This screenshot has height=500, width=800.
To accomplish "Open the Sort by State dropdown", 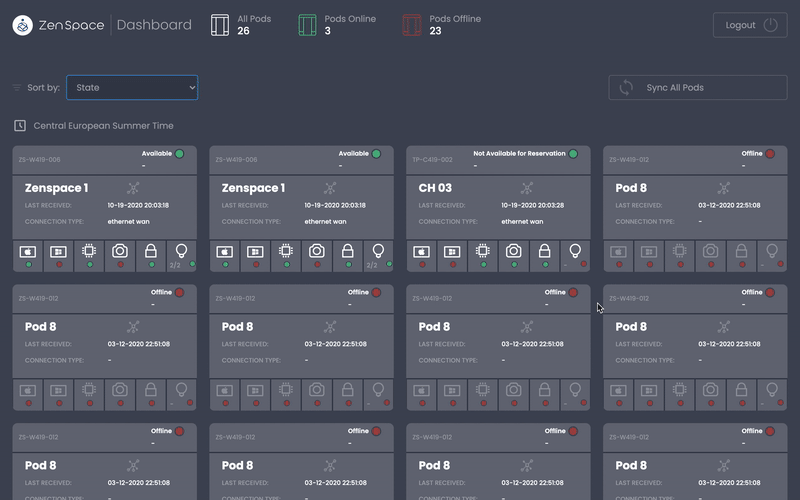I will (x=132, y=88).
